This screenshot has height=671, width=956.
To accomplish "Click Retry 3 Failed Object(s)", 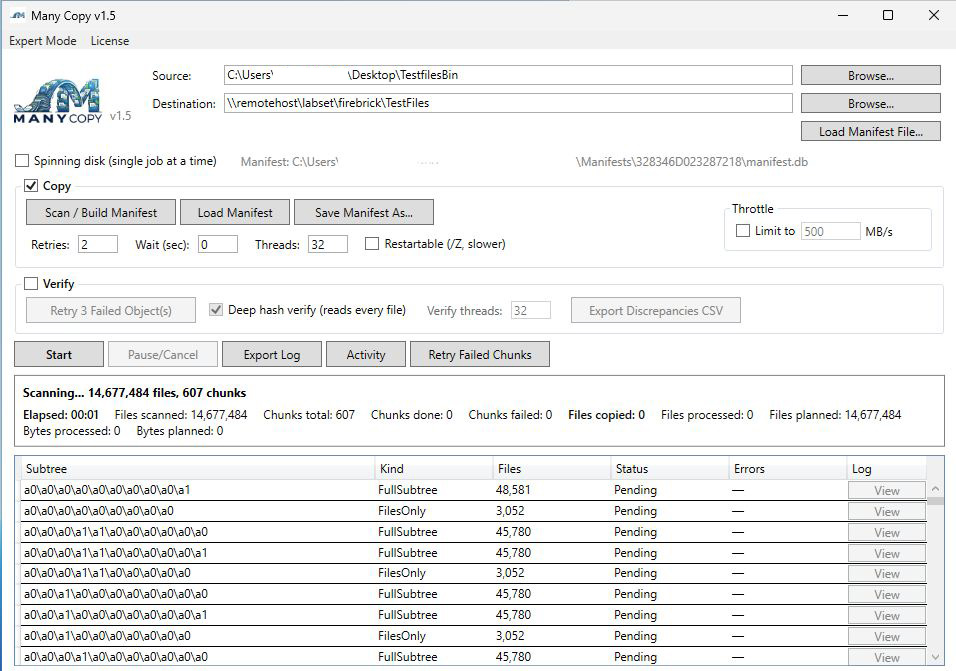I will pyautogui.click(x=111, y=311).
